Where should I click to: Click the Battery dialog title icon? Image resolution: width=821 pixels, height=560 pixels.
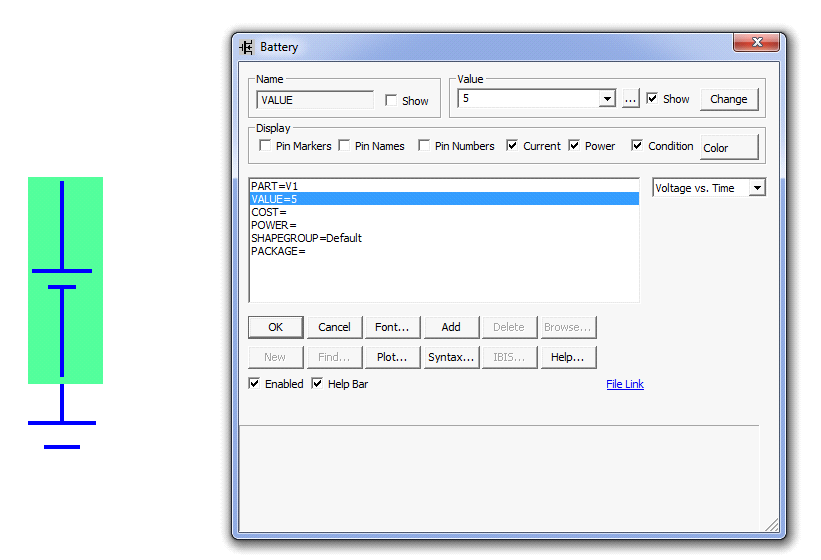(x=247, y=47)
